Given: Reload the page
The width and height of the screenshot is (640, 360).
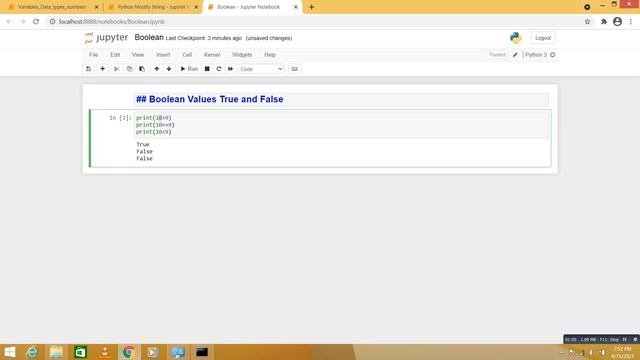Looking at the screenshot, I should 36,22.
